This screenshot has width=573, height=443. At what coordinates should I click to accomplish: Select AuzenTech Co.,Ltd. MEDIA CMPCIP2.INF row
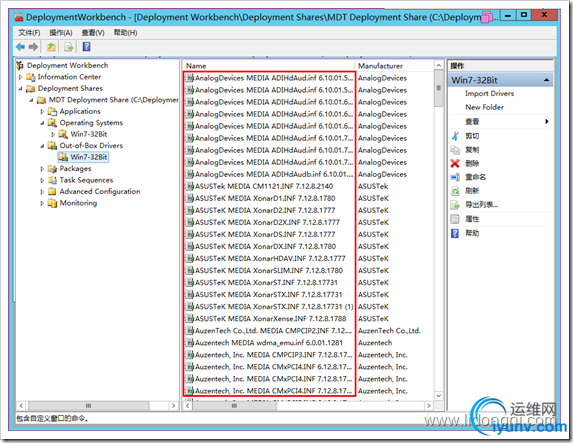273,331
